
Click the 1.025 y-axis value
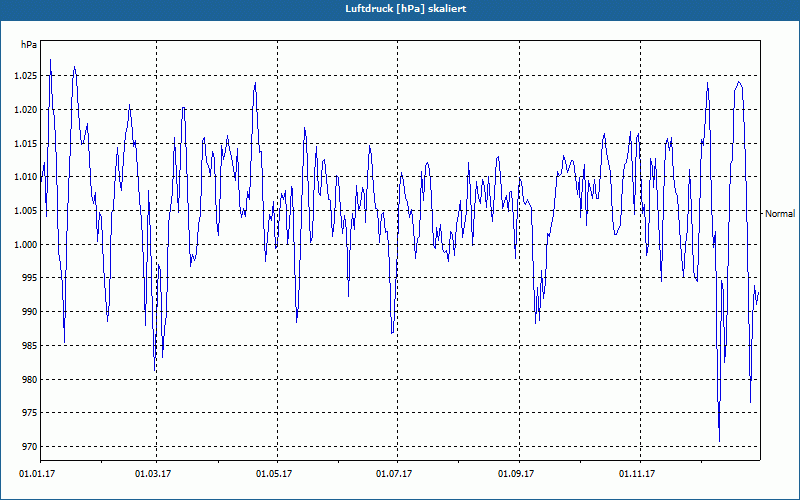click(x=26, y=76)
